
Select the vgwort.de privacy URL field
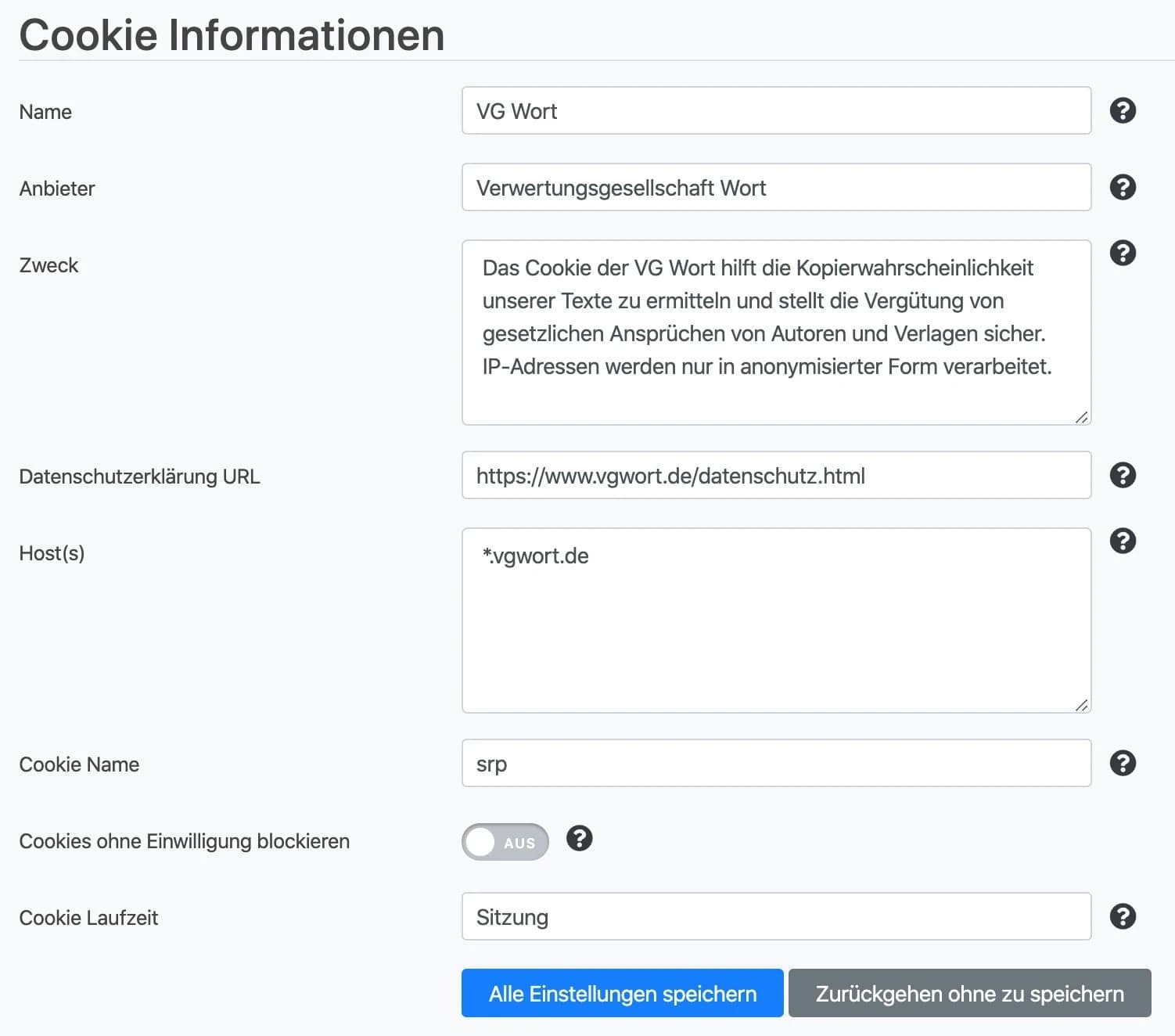tap(776, 475)
